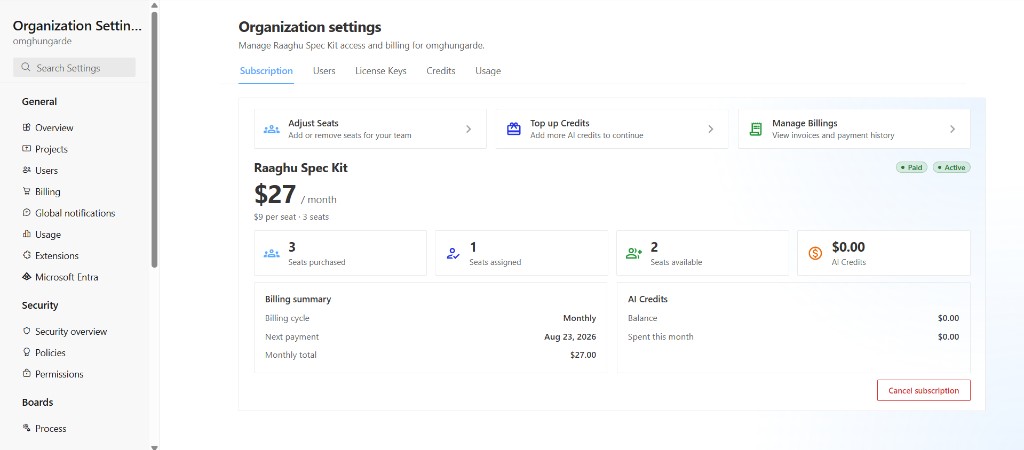Switch to the Users tab
The height and width of the screenshot is (450, 1024).
tap(324, 71)
